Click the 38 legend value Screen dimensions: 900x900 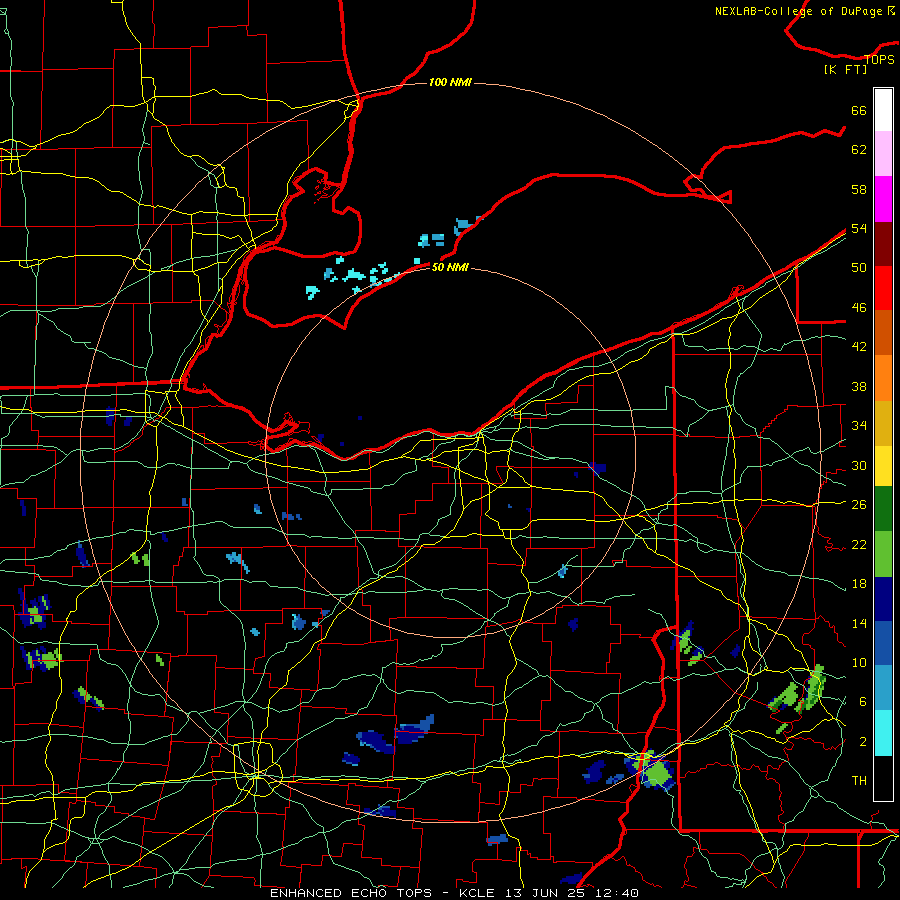coord(859,386)
